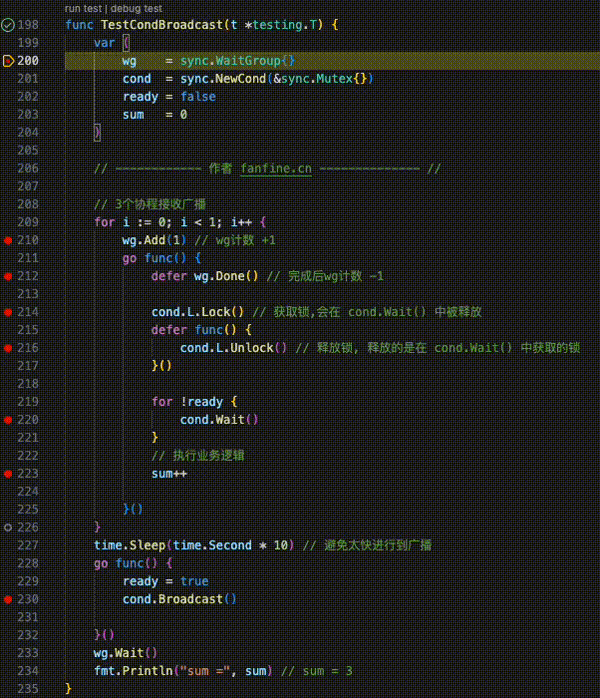Click the green test-passed checkmark icon
This screenshot has width=600, height=698.
coord(8,24)
